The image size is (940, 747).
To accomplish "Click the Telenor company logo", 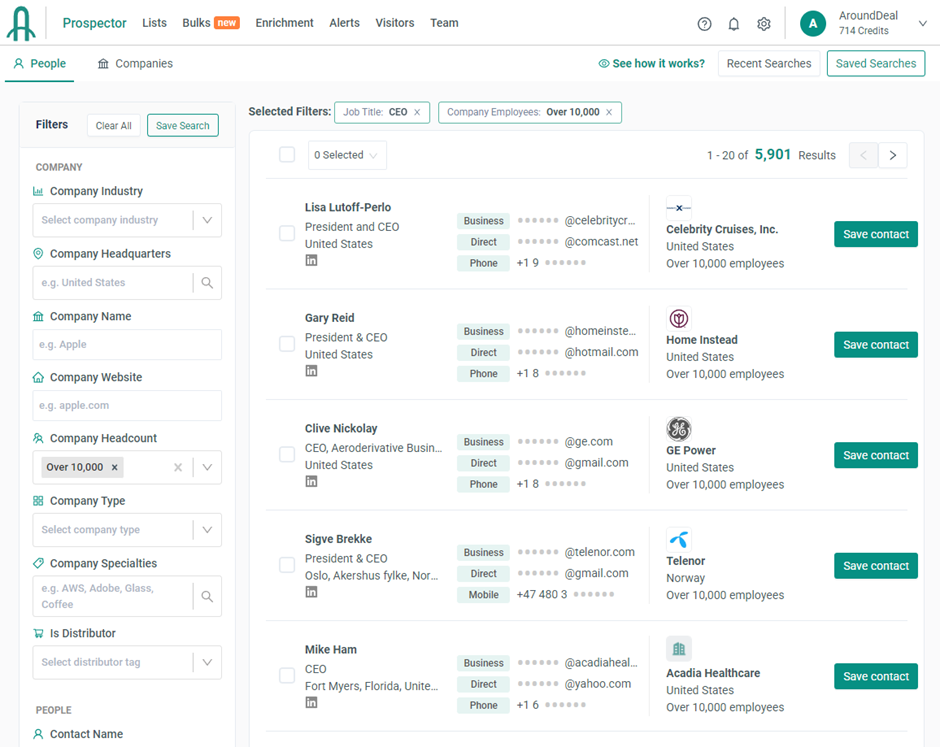I will pyautogui.click(x=678, y=539).
